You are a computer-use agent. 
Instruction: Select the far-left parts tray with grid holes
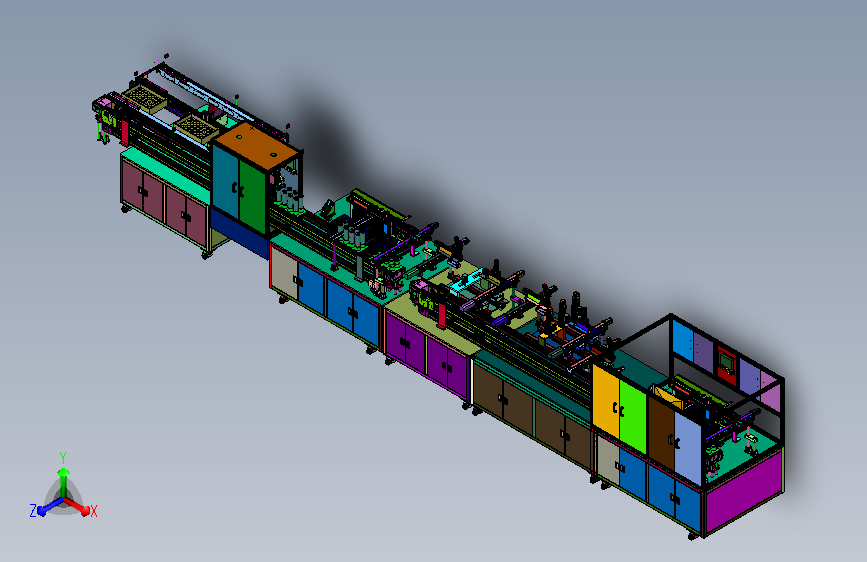pyautogui.click(x=145, y=98)
